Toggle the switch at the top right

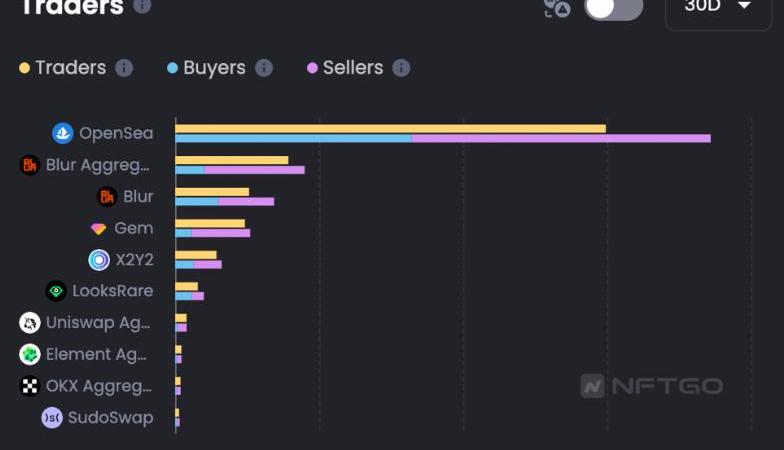point(614,8)
